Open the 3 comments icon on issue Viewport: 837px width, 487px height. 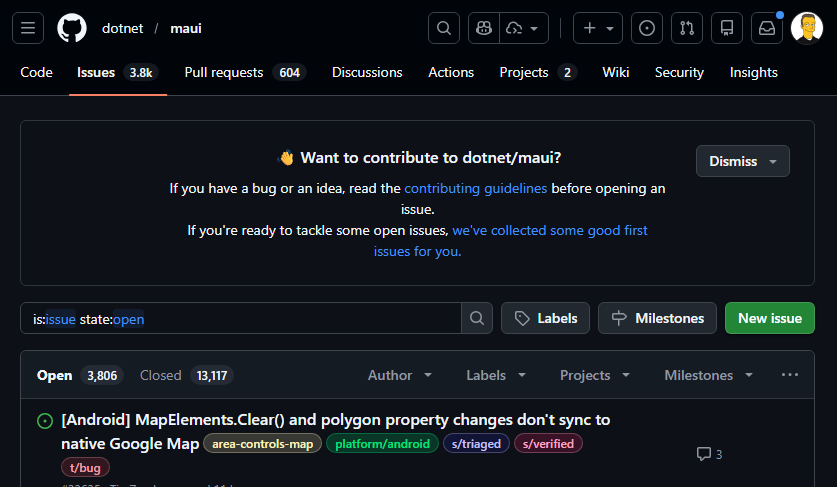[709, 454]
